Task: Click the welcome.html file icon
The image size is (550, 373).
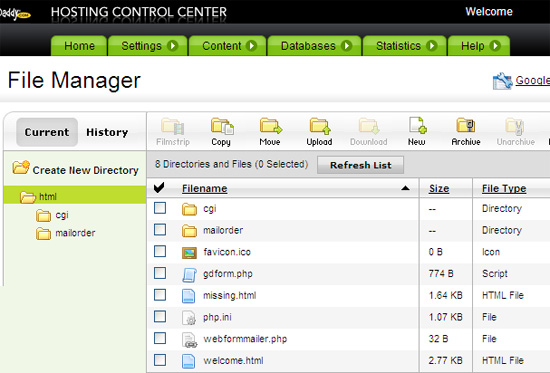Action: point(188,361)
